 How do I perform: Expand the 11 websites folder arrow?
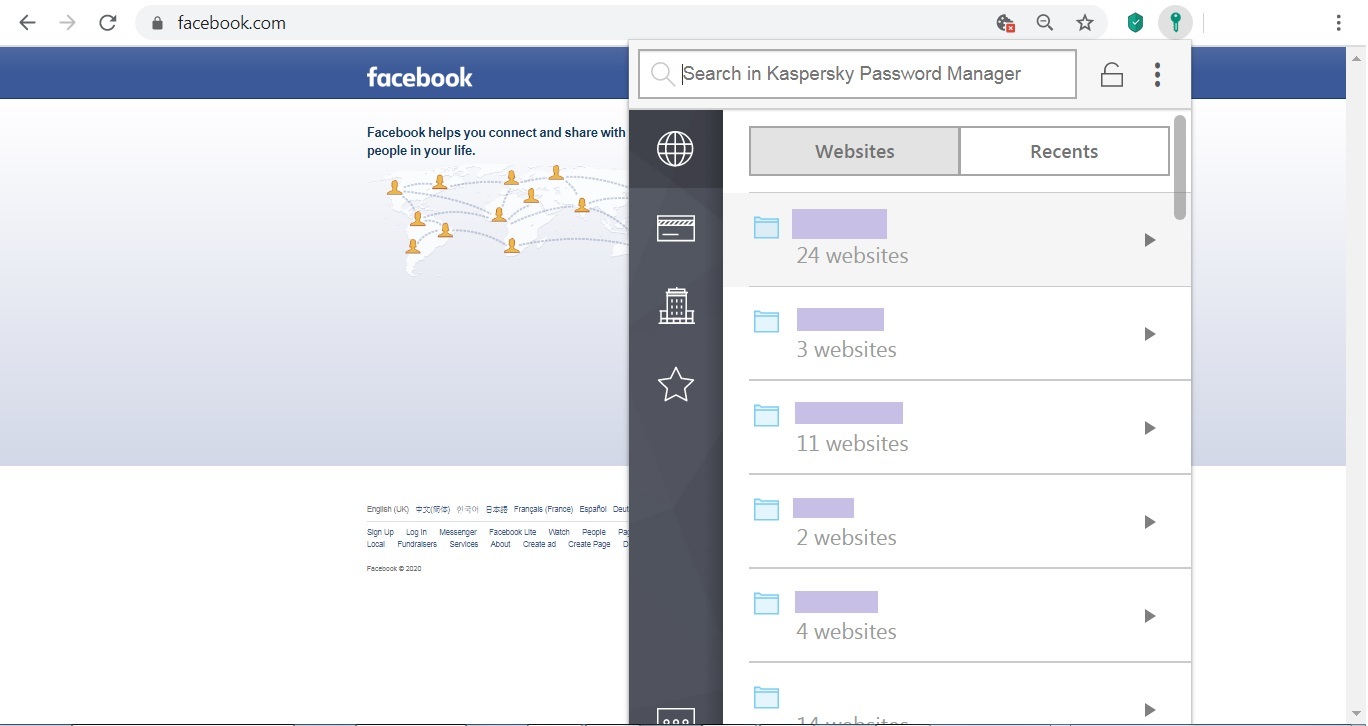click(x=1150, y=428)
